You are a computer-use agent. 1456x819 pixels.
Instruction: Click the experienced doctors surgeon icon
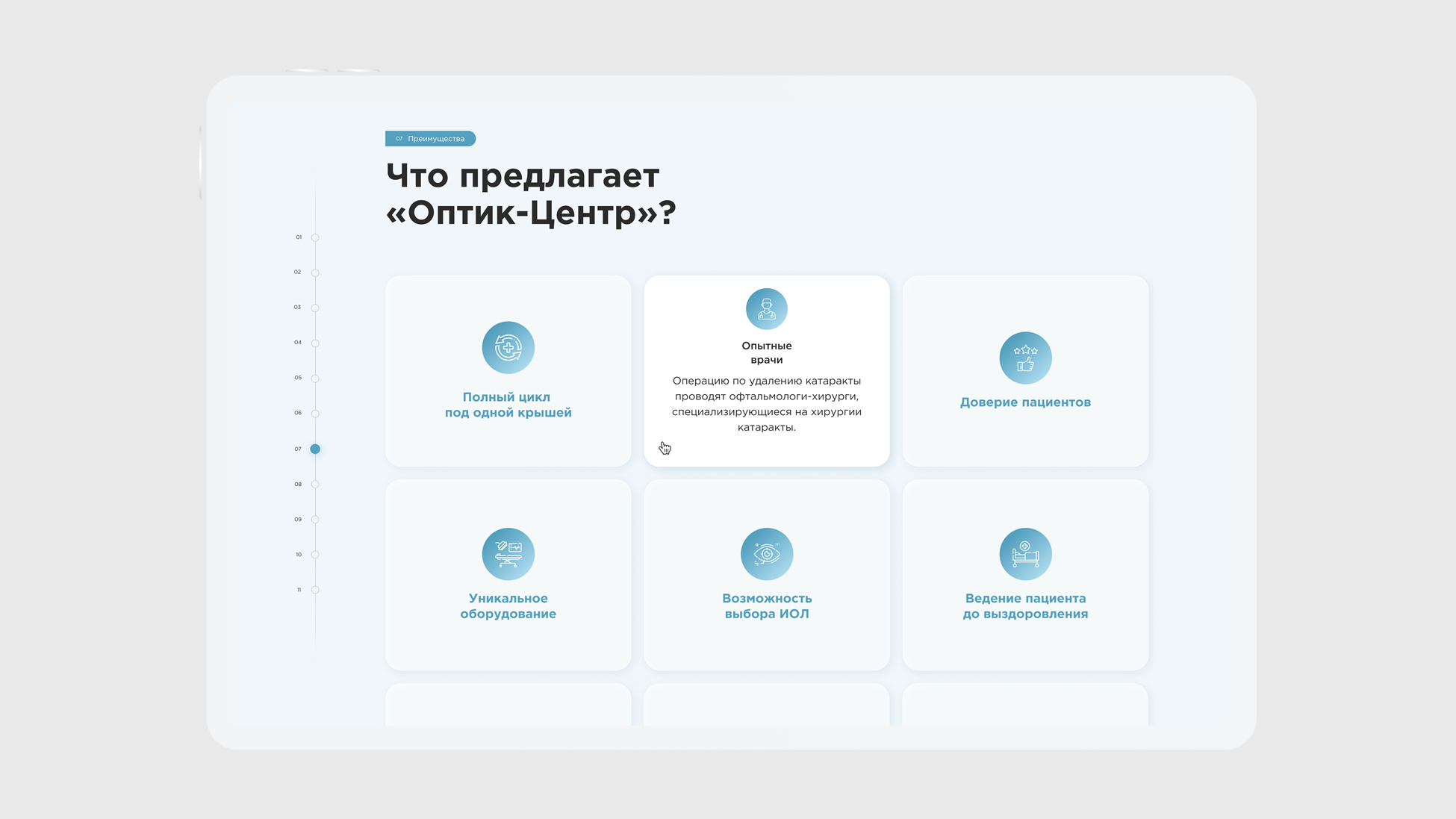pyautogui.click(x=766, y=309)
